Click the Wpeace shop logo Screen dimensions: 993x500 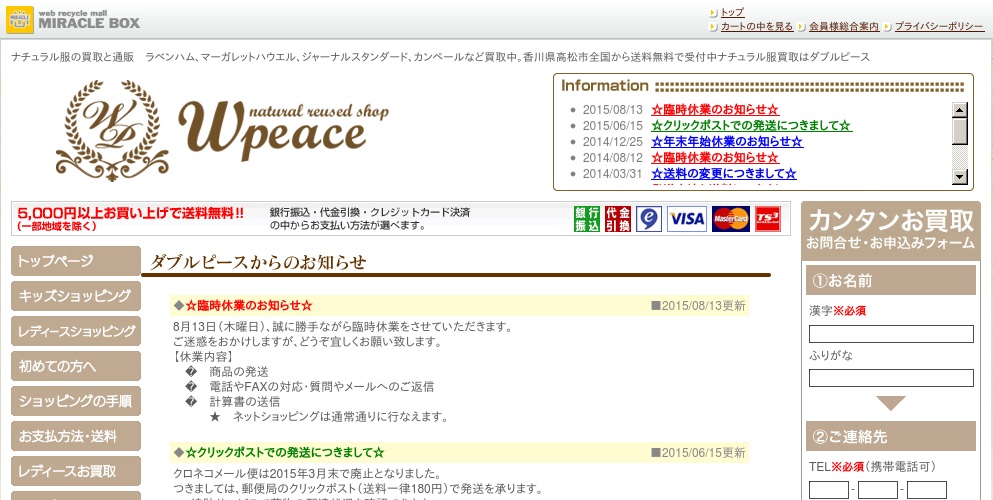tap(222, 128)
